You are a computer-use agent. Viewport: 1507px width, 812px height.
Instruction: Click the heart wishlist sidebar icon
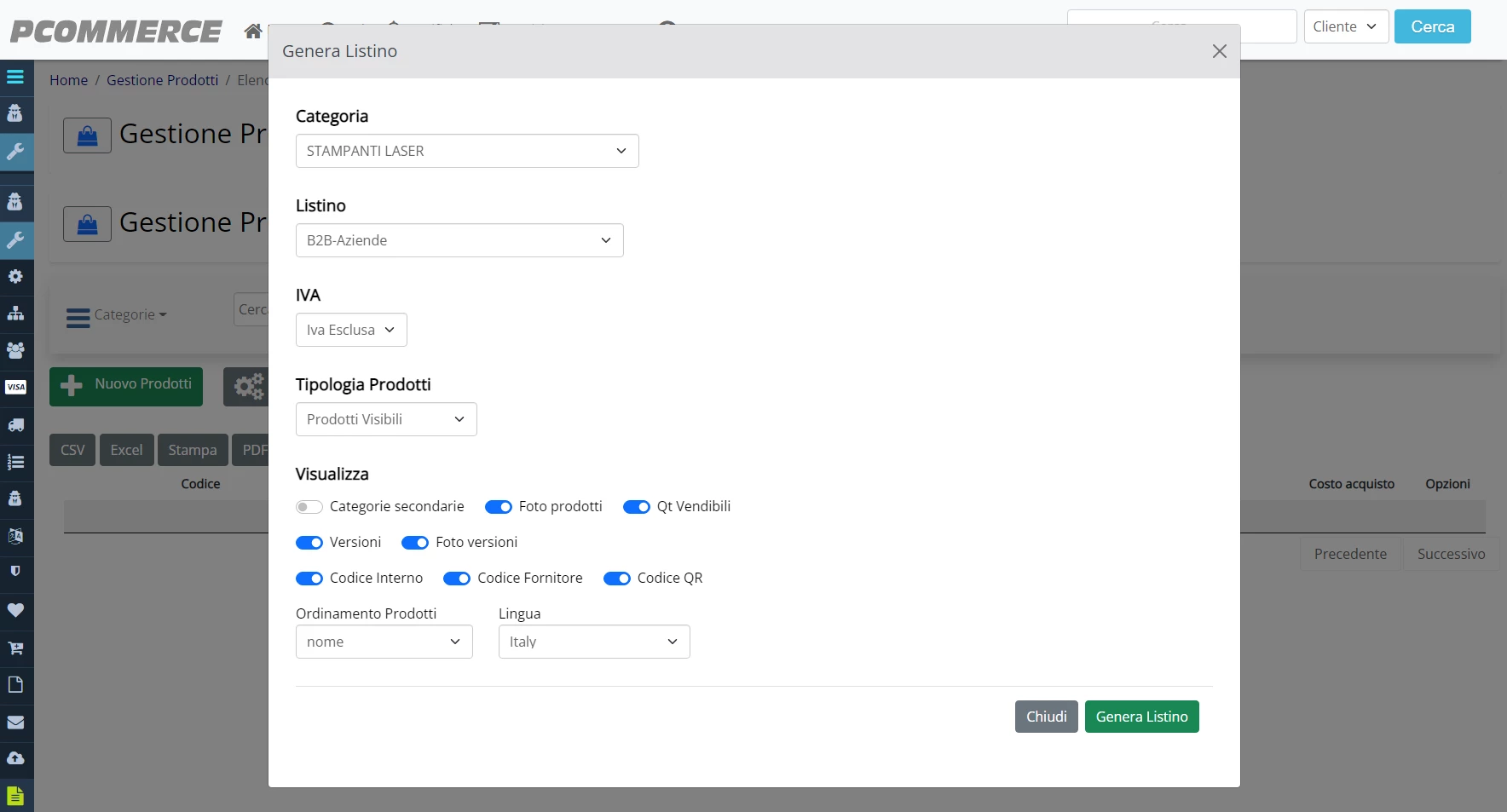click(x=15, y=610)
